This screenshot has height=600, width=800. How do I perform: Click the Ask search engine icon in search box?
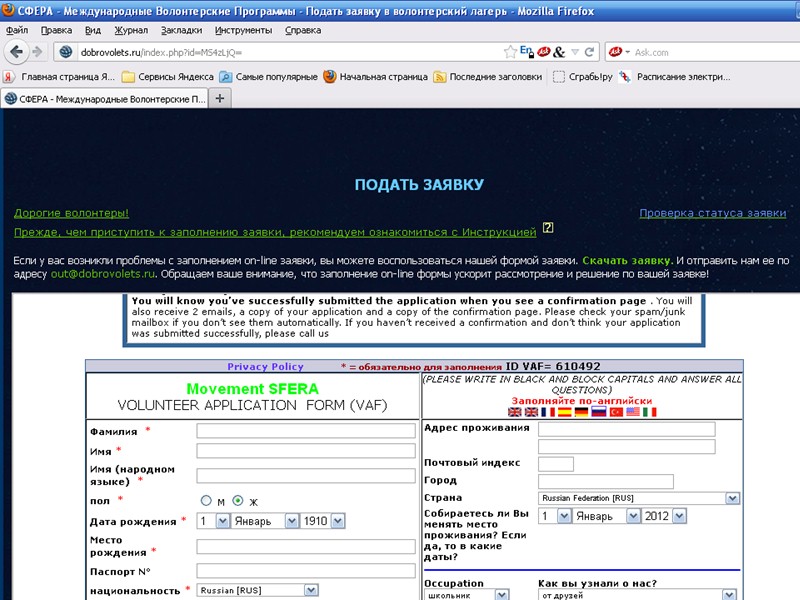click(615, 52)
